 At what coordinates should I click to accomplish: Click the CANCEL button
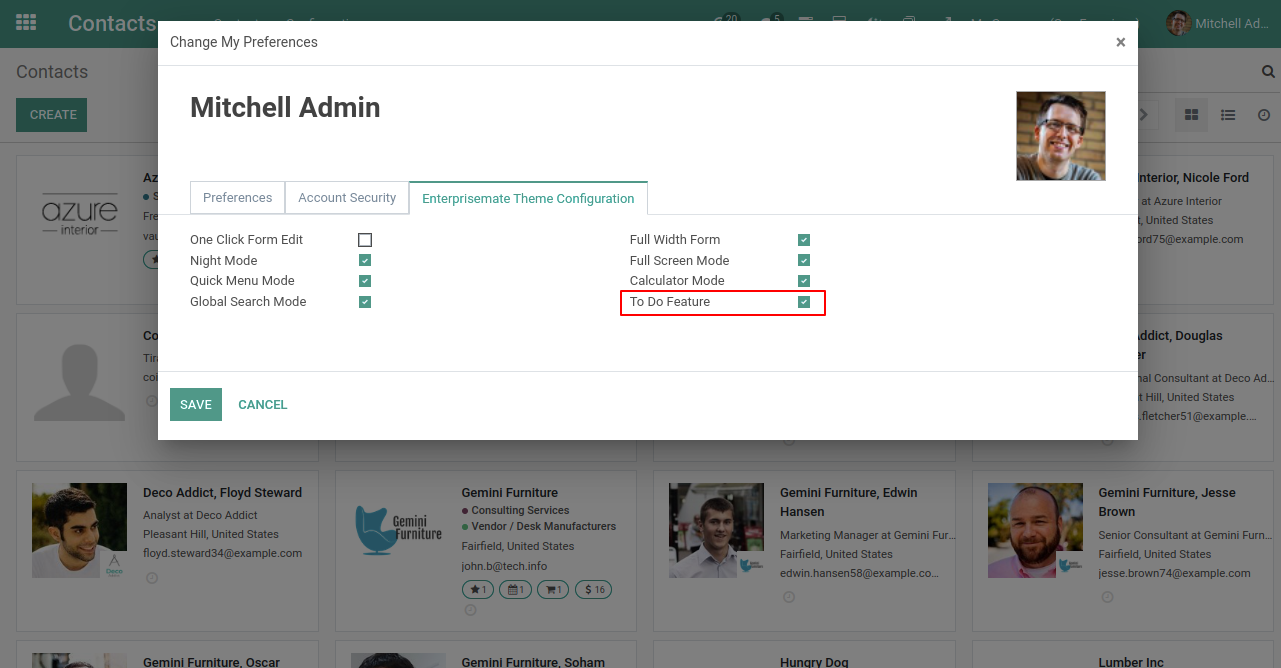(263, 405)
